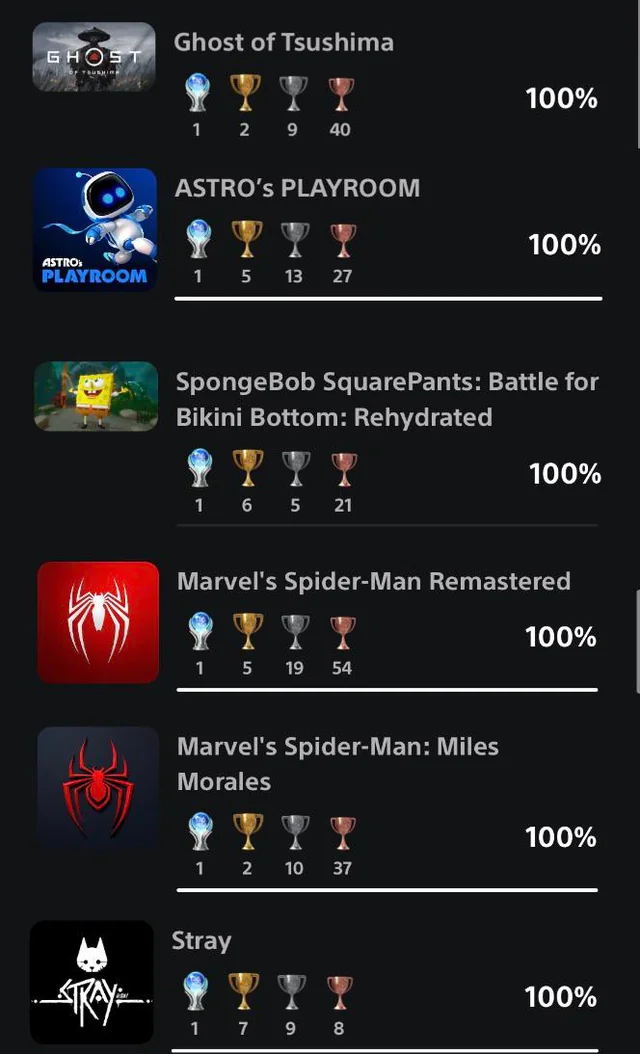
Task: Click the Stray game title
Action: click(x=202, y=940)
